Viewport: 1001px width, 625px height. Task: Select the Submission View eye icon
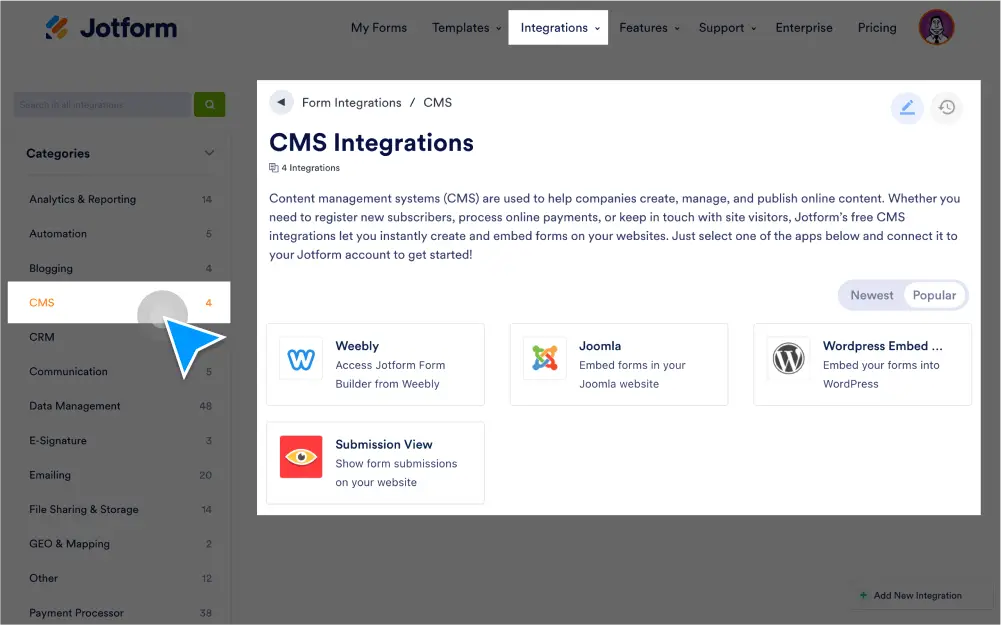coord(301,456)
